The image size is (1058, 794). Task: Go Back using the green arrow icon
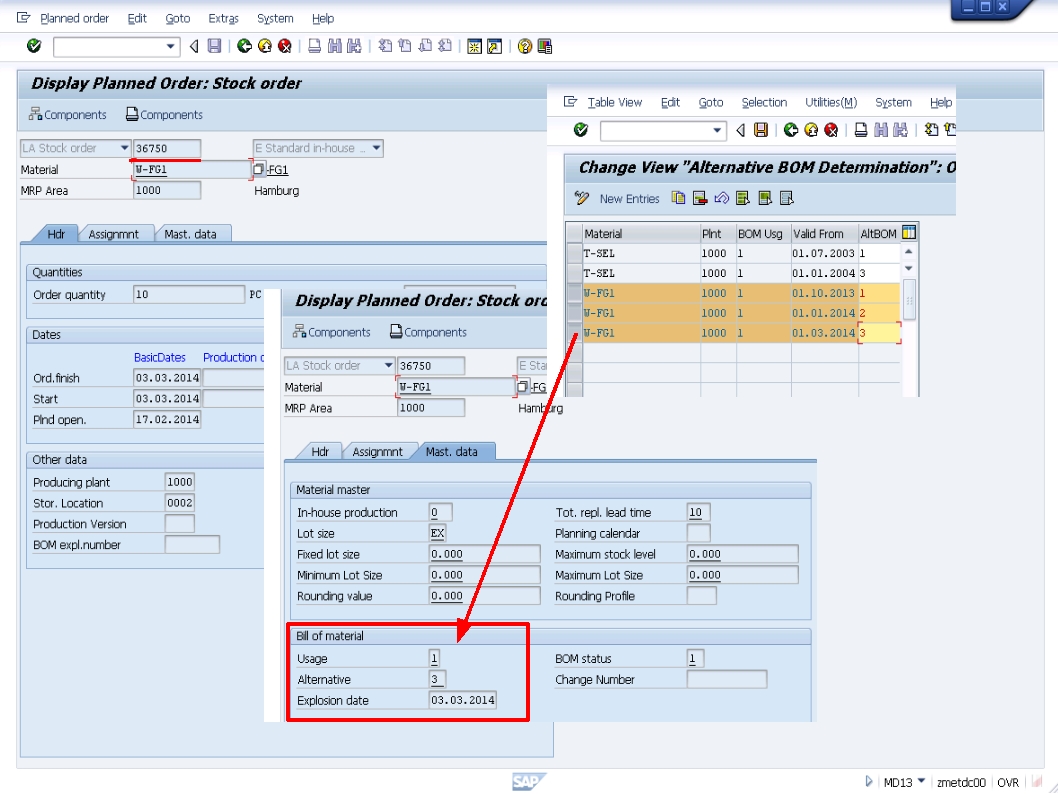243,43
